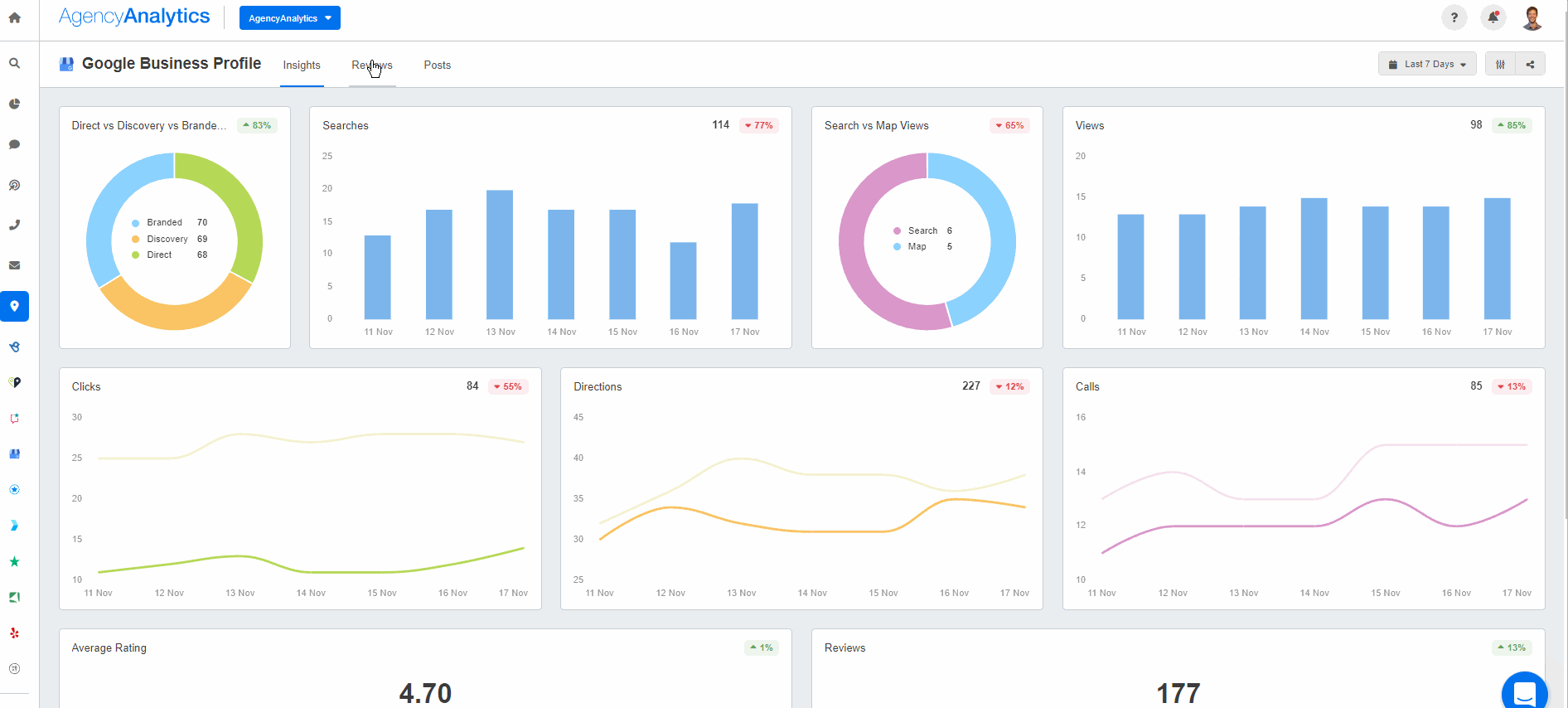Select the green Trustpilot star icon
The height and width of the screenshot is (708, 1568).
[x=15, y=561]
